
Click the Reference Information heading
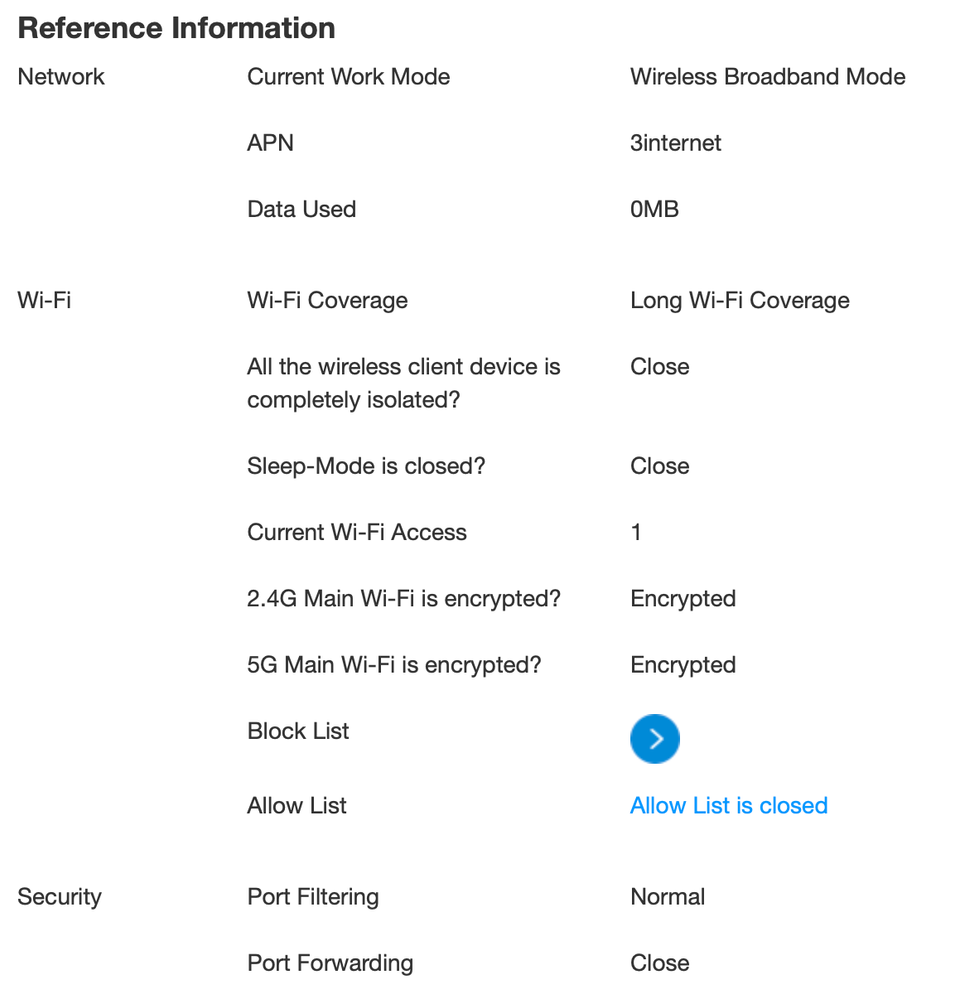pos(176,28)
